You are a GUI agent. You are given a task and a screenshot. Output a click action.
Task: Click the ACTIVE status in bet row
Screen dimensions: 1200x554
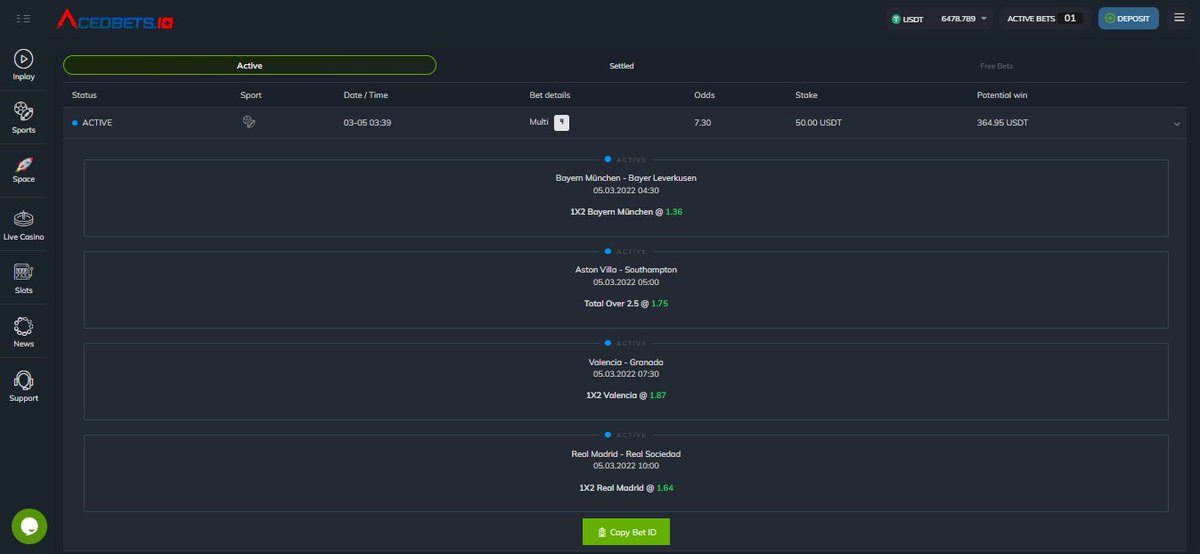point(92,123)
